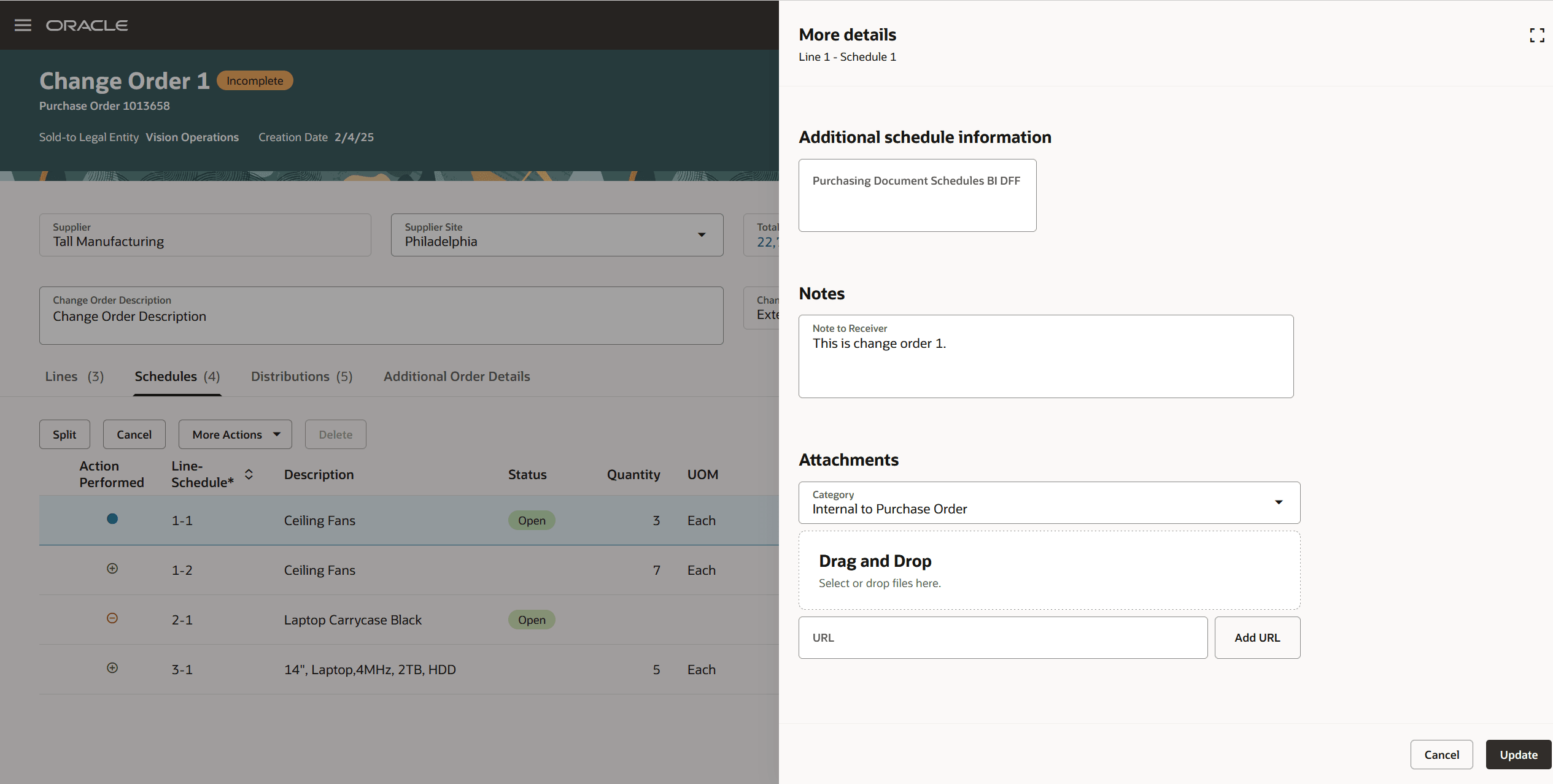Screen dimensions: 1553x784
Task: Click the added-plus icon on row 3-1
Action: click(x=112, y=668)
